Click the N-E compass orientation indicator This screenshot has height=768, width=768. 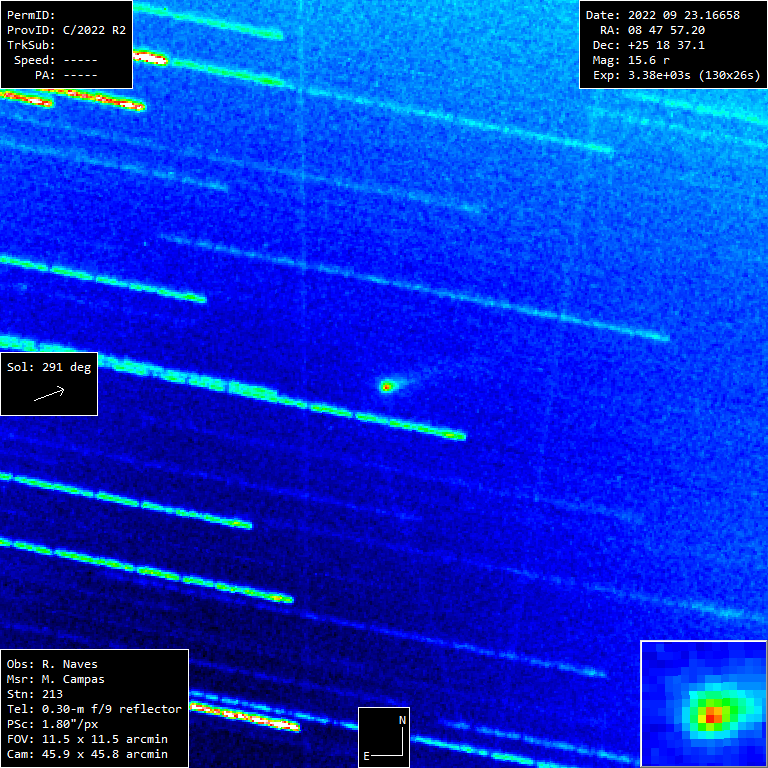coord(384,737)
